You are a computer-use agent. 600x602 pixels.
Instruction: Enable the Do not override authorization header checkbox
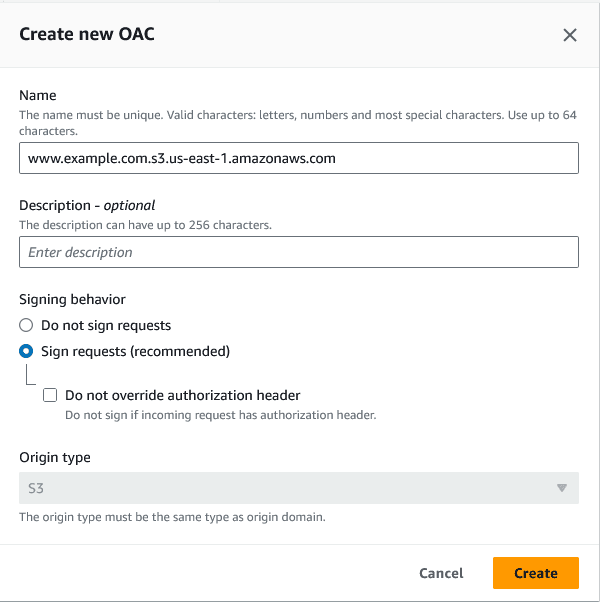click(x=50, y=395)
